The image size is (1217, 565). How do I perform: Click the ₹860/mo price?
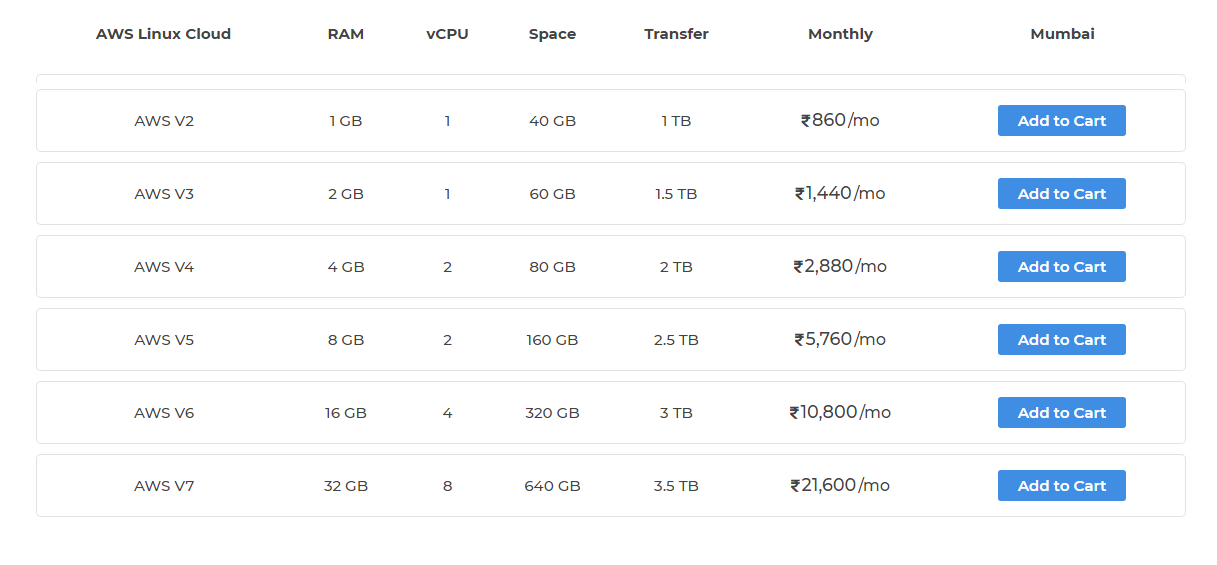[x=840, y=121]
